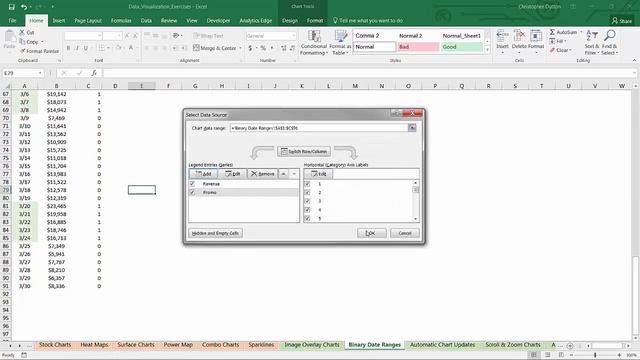Edit horizontal axis labels button
The width and height of the screenshot is (640, 360).
318,174
